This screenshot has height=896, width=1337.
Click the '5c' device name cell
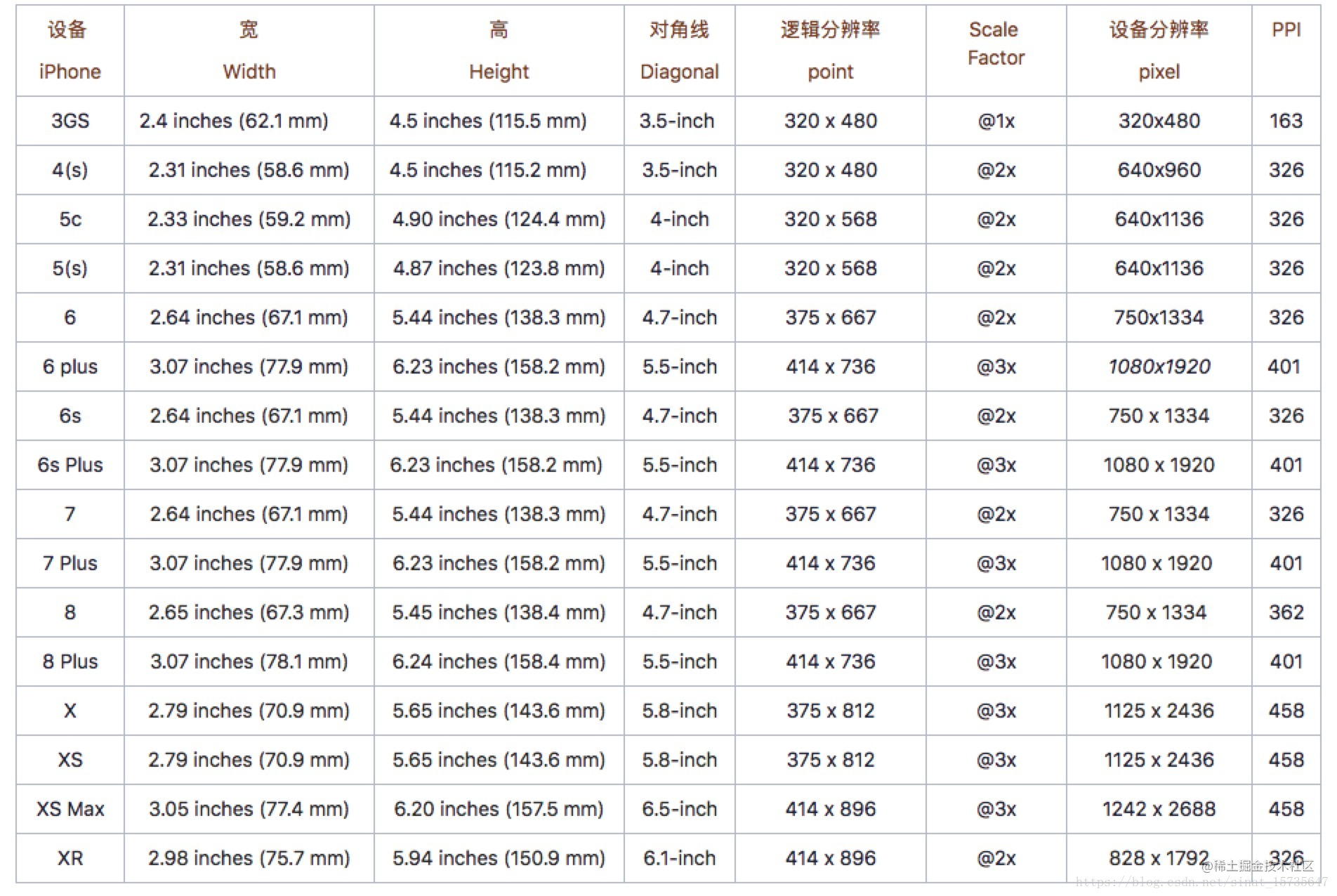coord(70,219)
